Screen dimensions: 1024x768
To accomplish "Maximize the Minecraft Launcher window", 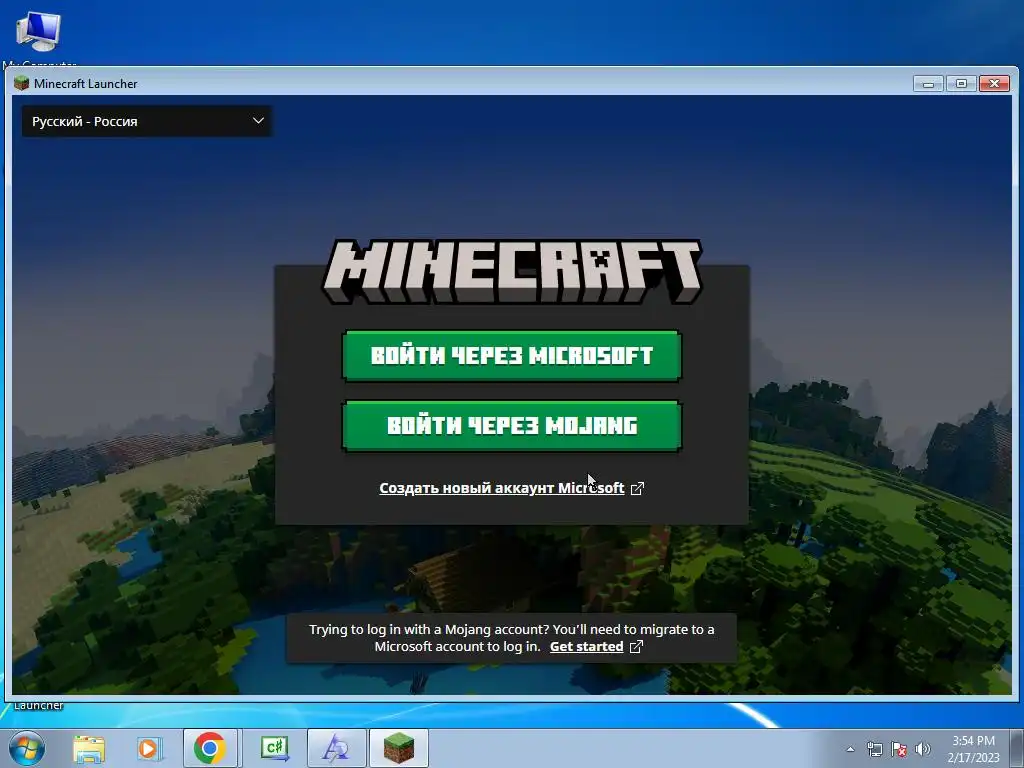I will point(961,84).
